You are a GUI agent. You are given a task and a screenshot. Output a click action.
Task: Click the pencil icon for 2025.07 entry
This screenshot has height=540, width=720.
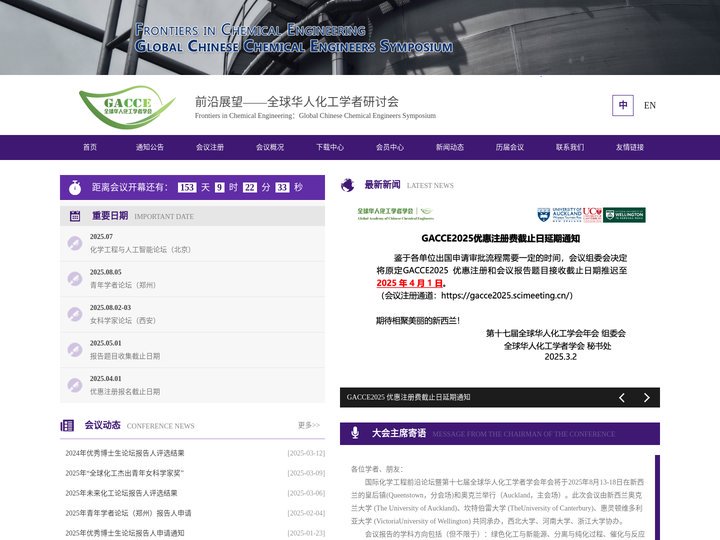pos(75,243)
